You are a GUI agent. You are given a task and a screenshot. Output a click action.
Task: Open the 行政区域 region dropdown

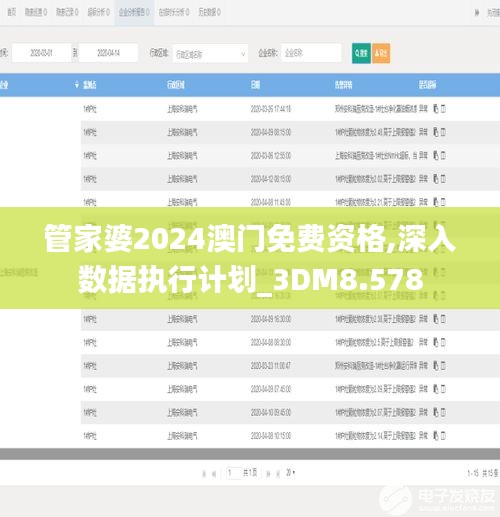pyautogui.click(x=210, y=54)
